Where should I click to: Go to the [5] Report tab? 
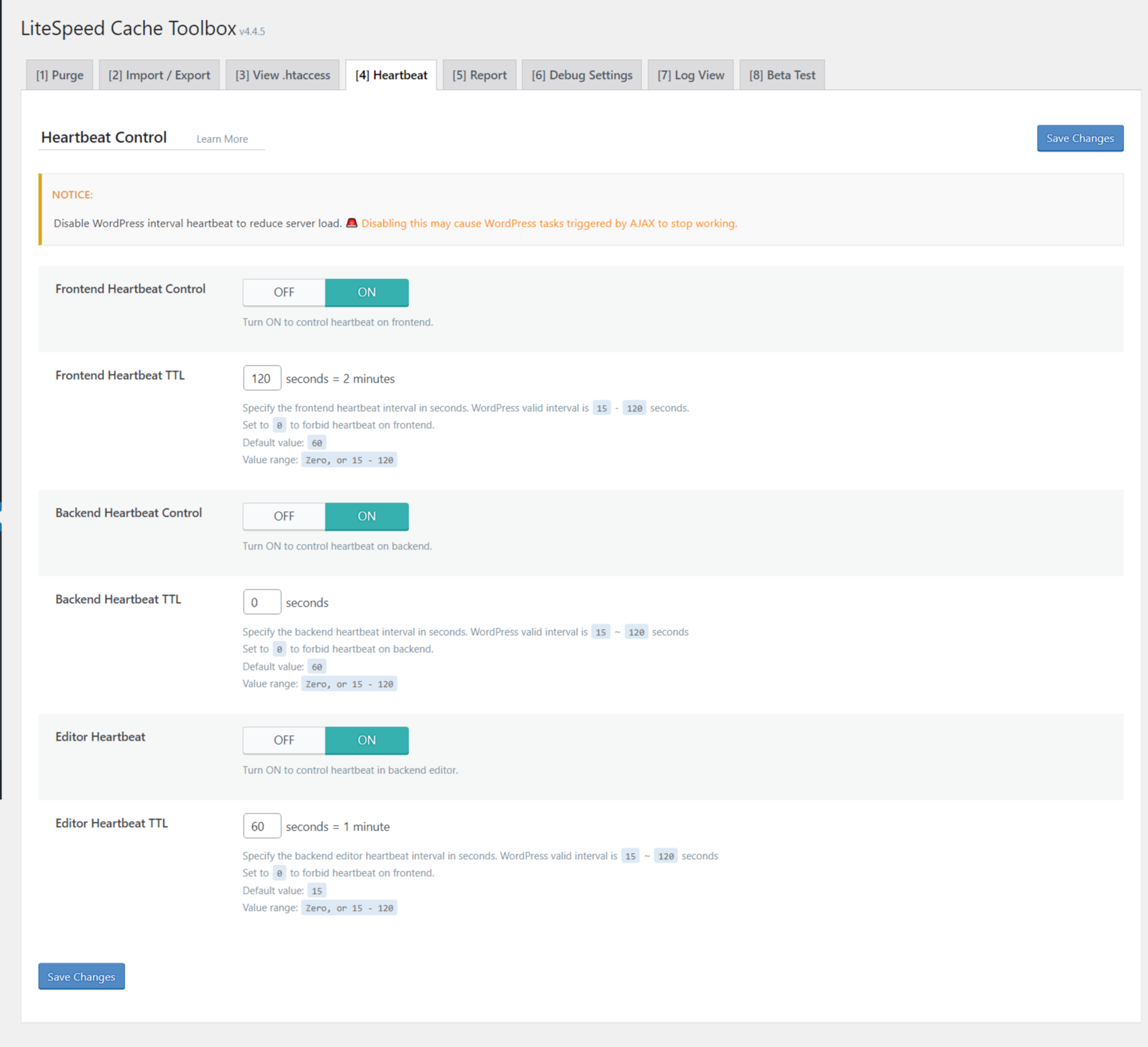coord(479,75)
